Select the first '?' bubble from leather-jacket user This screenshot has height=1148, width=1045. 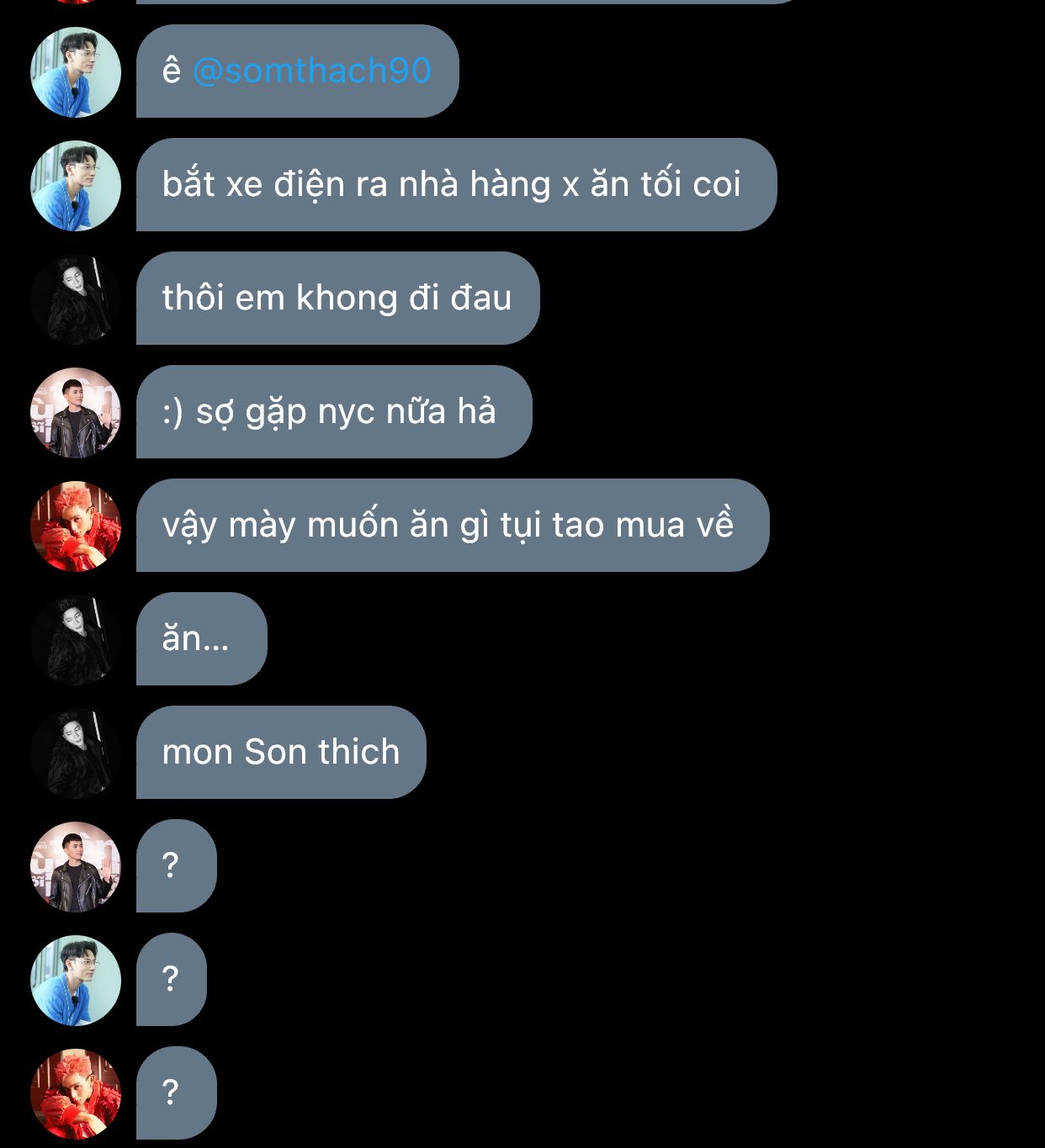pos(177,866)
